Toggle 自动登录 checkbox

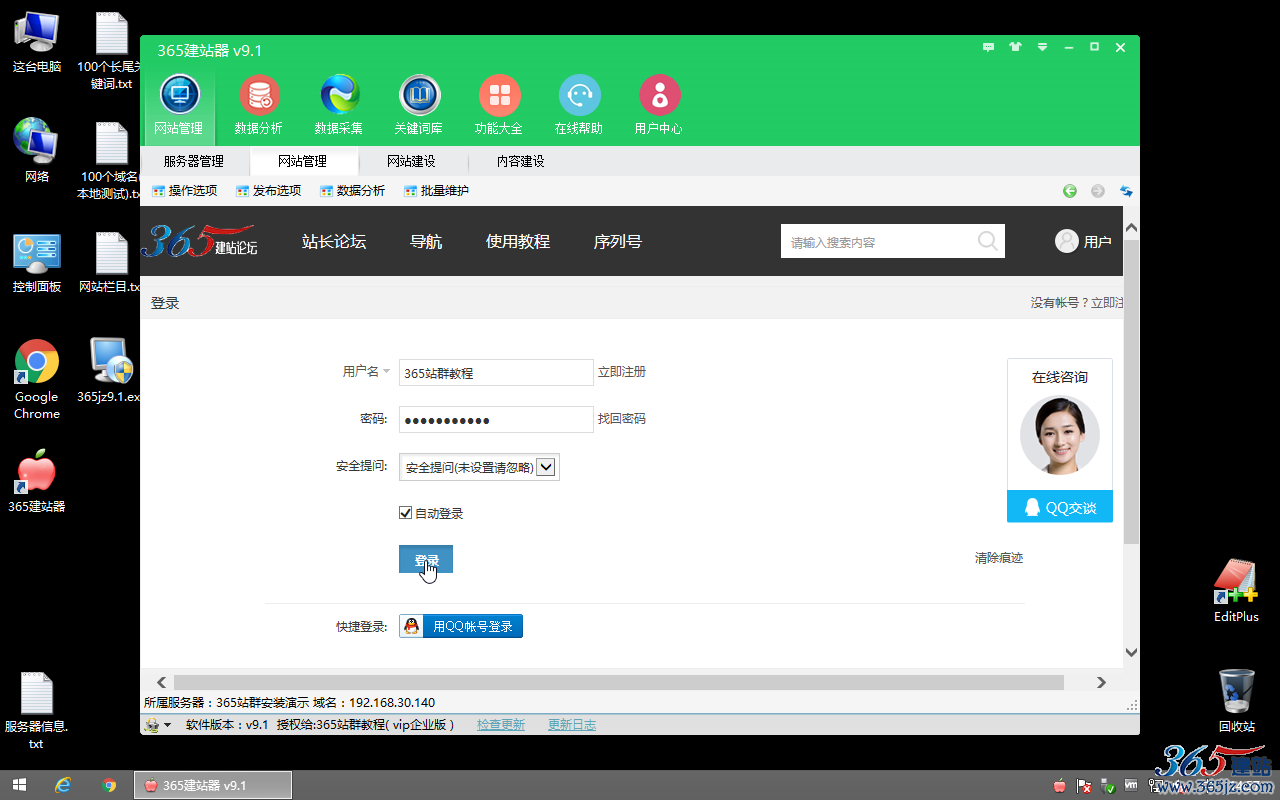tap(405, 513)
